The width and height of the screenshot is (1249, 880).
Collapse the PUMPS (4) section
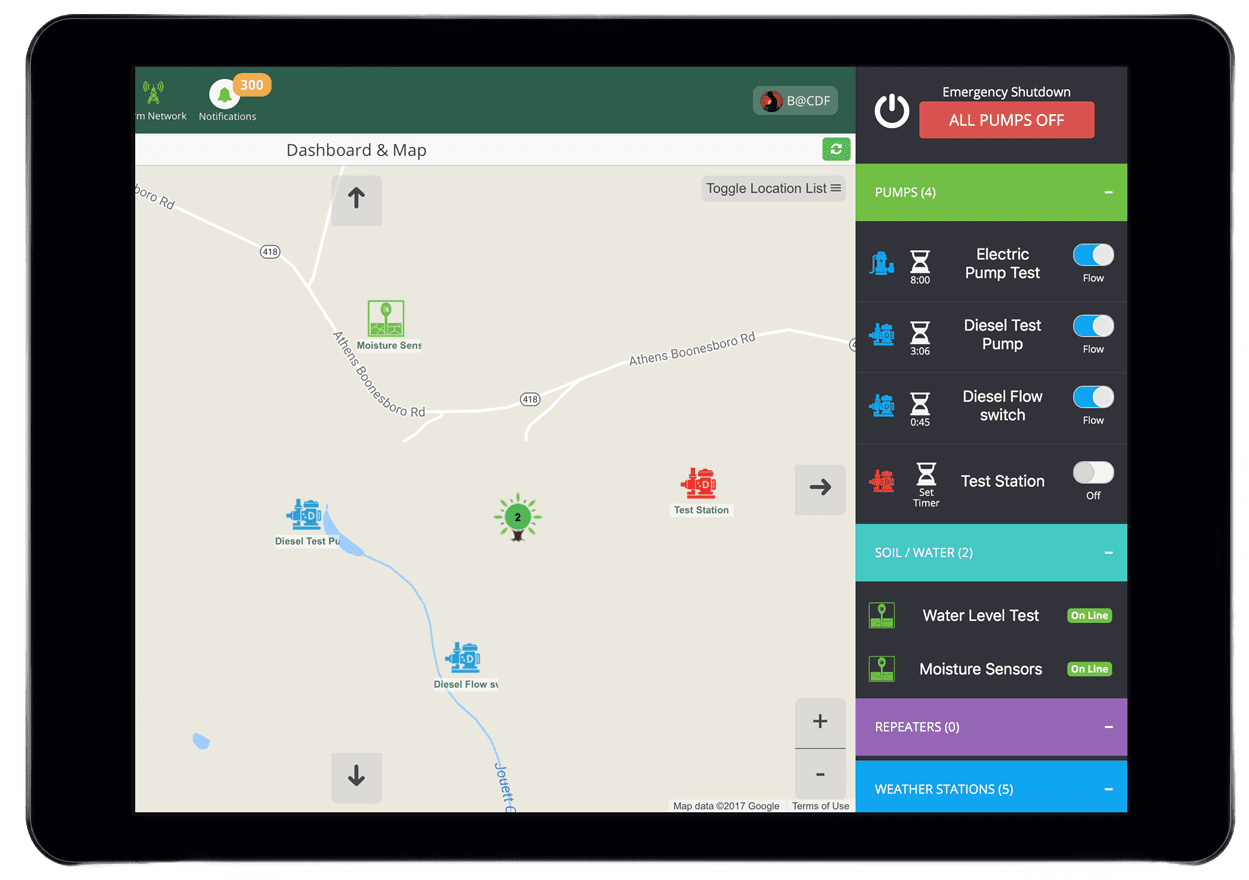click(x=1108, y=192)
